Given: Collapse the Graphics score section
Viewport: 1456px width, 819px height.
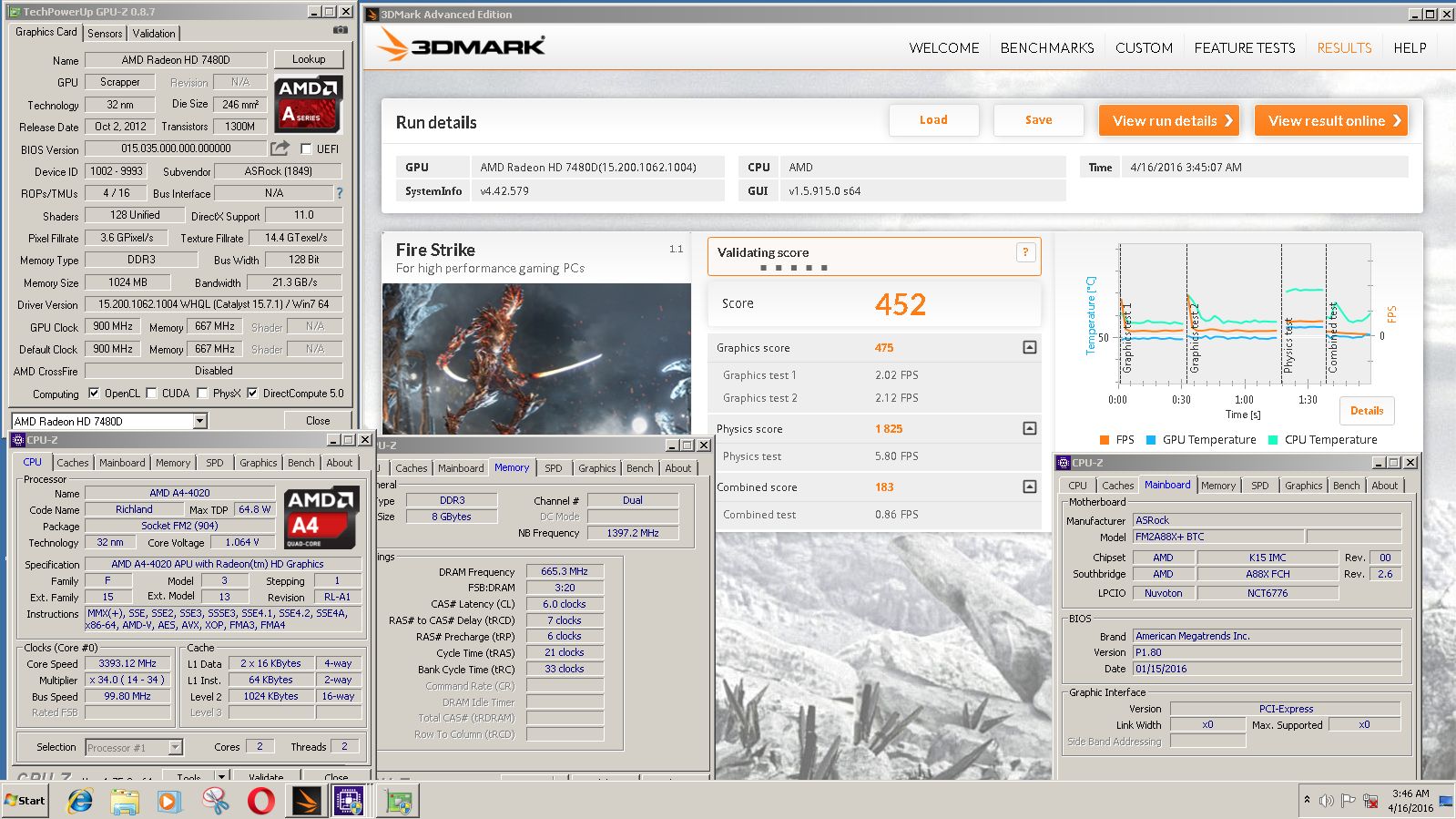Looking at the screenshot, I should (x=1029, y=347).
